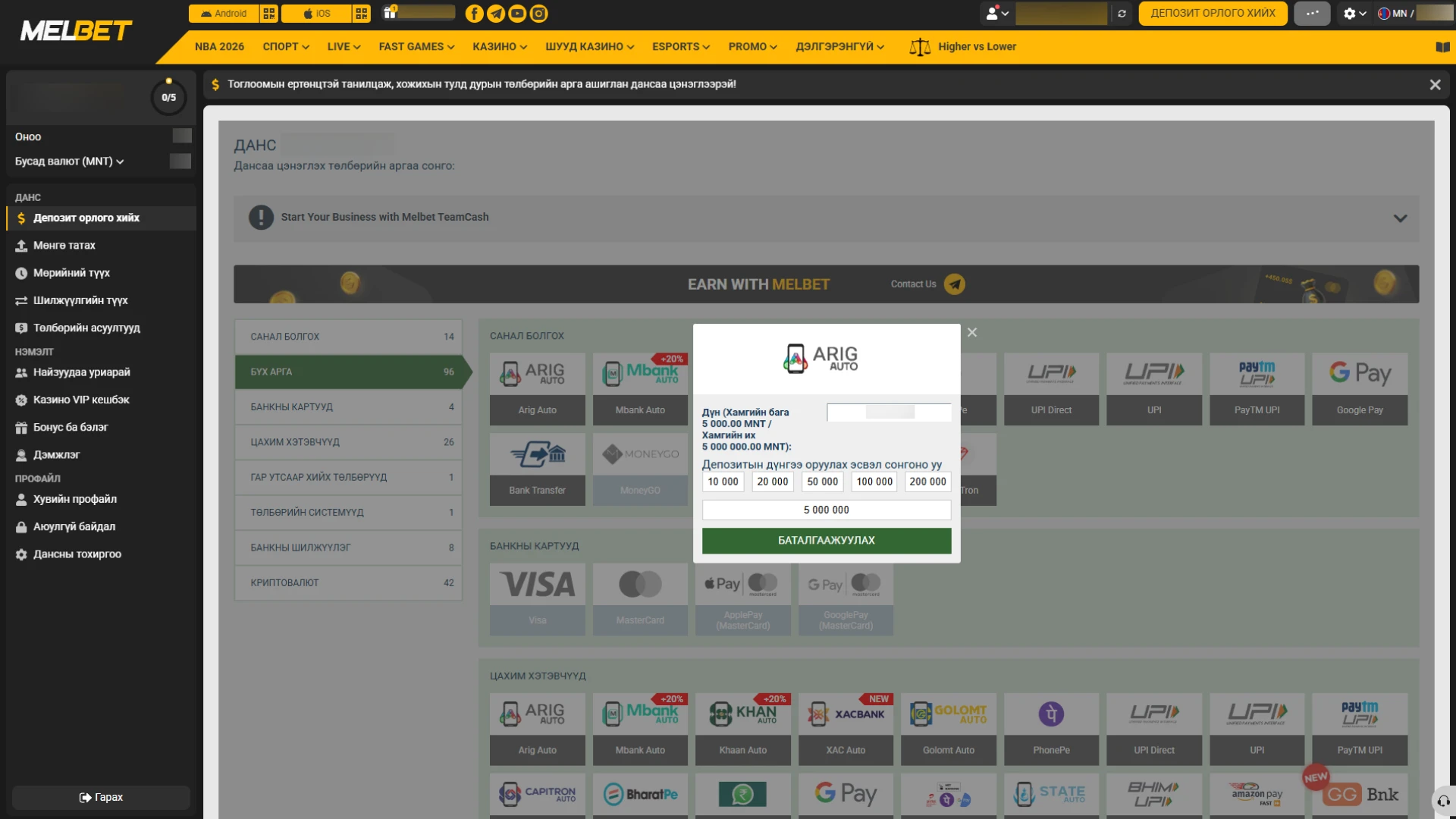This screenshot has height=819, width=1456.
Task: Open Мөрийний түүх in sidebar
Action: click(101, 273)
